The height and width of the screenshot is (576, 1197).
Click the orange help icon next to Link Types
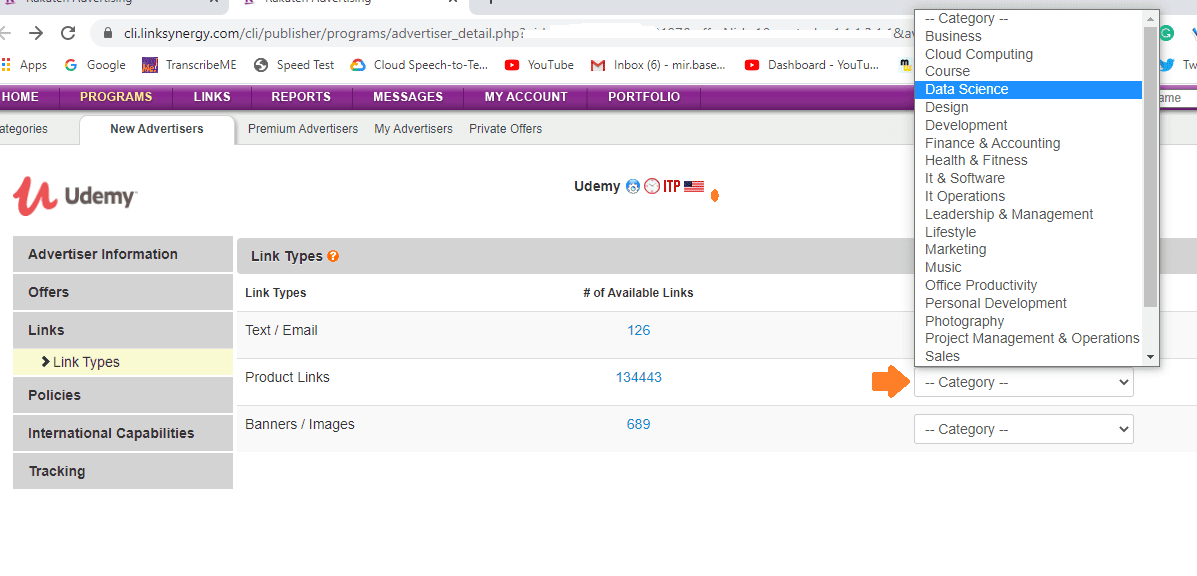click(x=333, y=256)
